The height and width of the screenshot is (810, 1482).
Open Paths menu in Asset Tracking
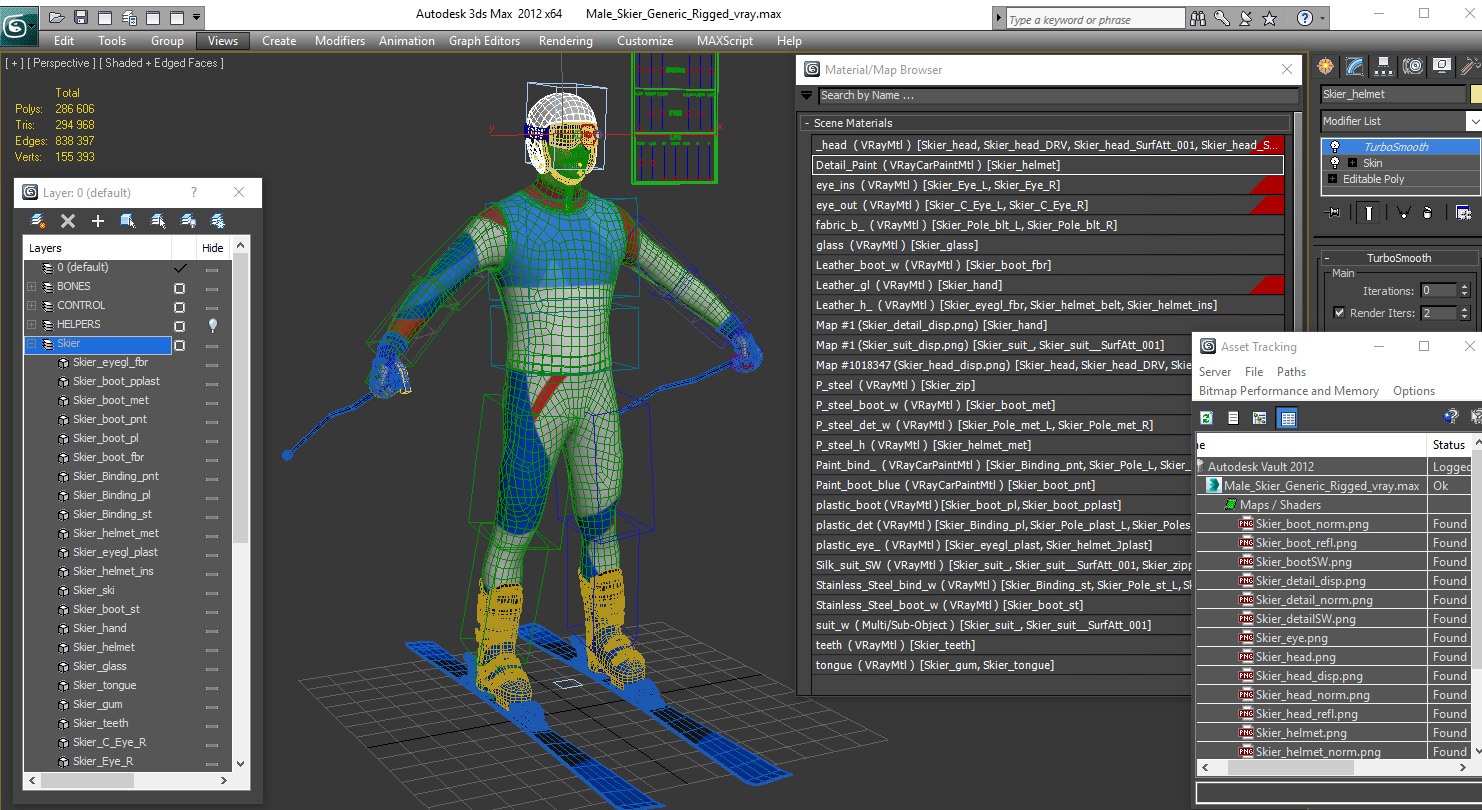point(1291,372)
